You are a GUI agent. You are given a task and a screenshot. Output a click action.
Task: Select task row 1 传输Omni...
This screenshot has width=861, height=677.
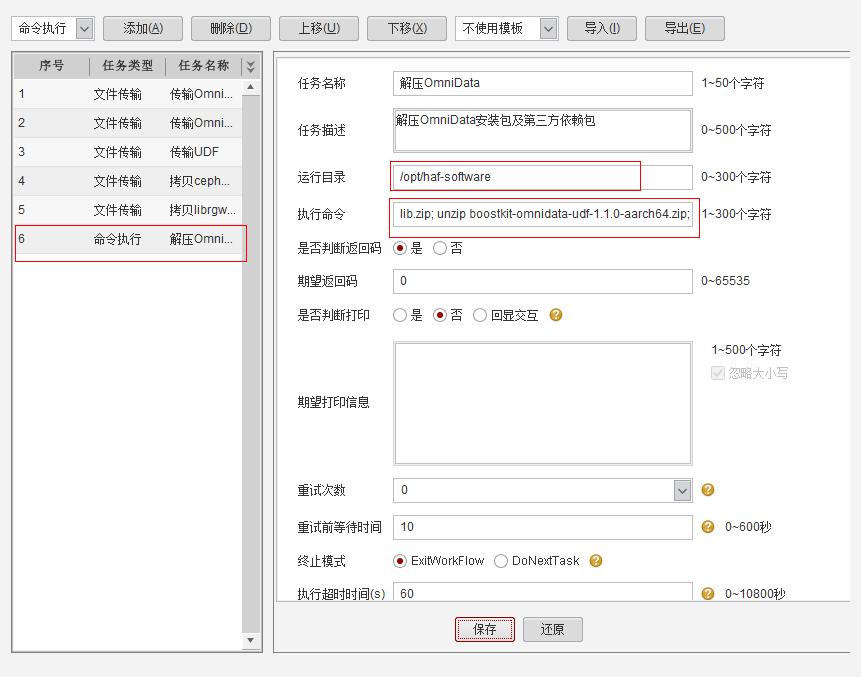127,94
